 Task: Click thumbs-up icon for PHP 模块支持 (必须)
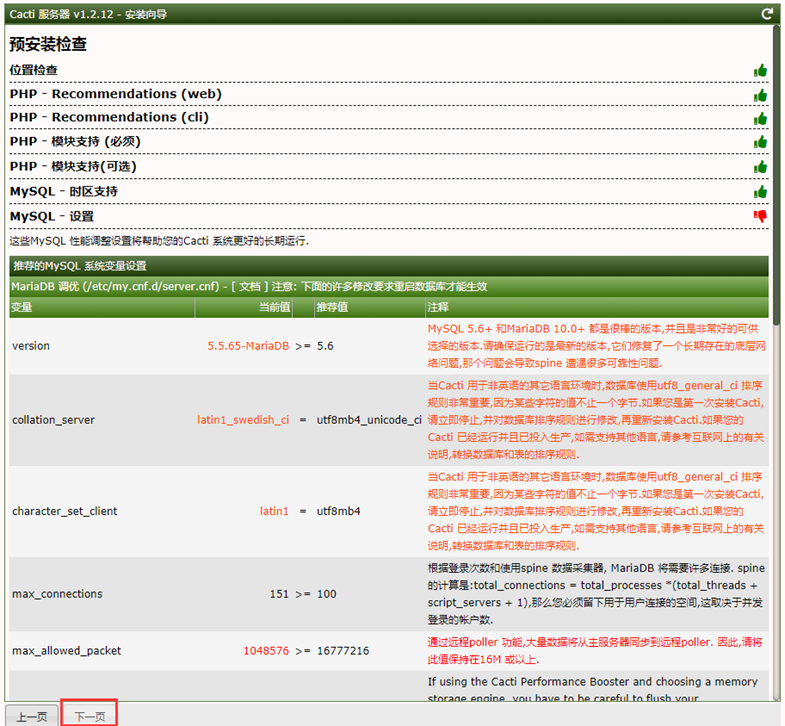(x=760, y=142)
